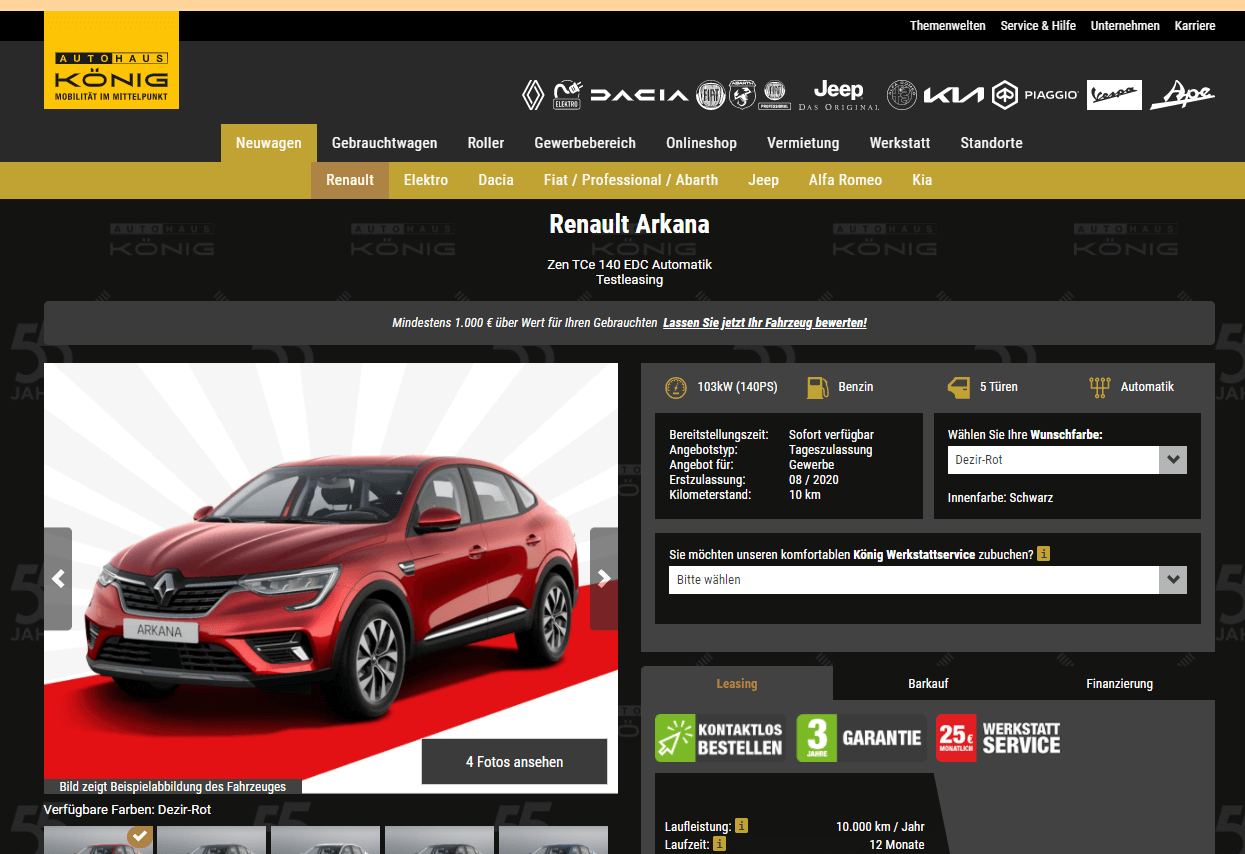The width and height of the screenshot is (1245, 854).
Task: Click the '10.000 km / Jahr' mileage value
Action: (880, 827)
